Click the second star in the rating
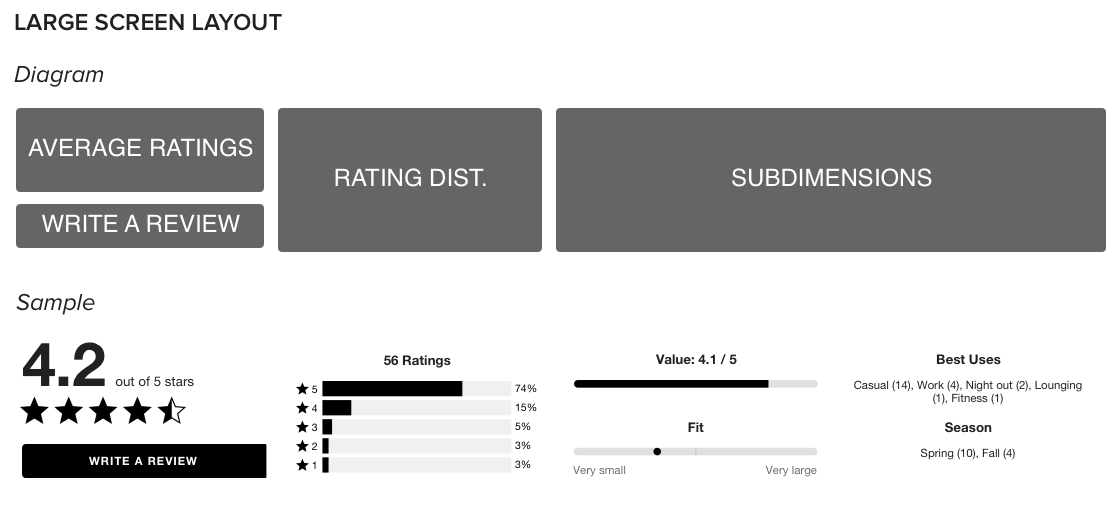1120x508 pixels. [70, 411]
